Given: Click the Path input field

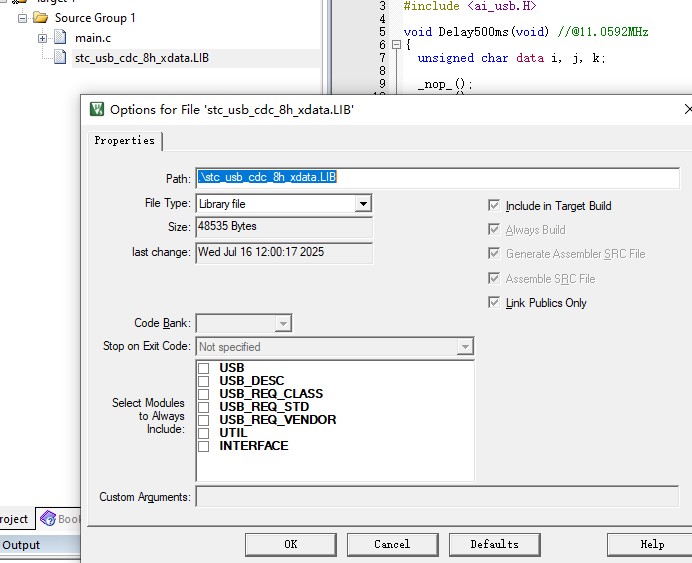Looking at the screenshot, I should point(436,177).
